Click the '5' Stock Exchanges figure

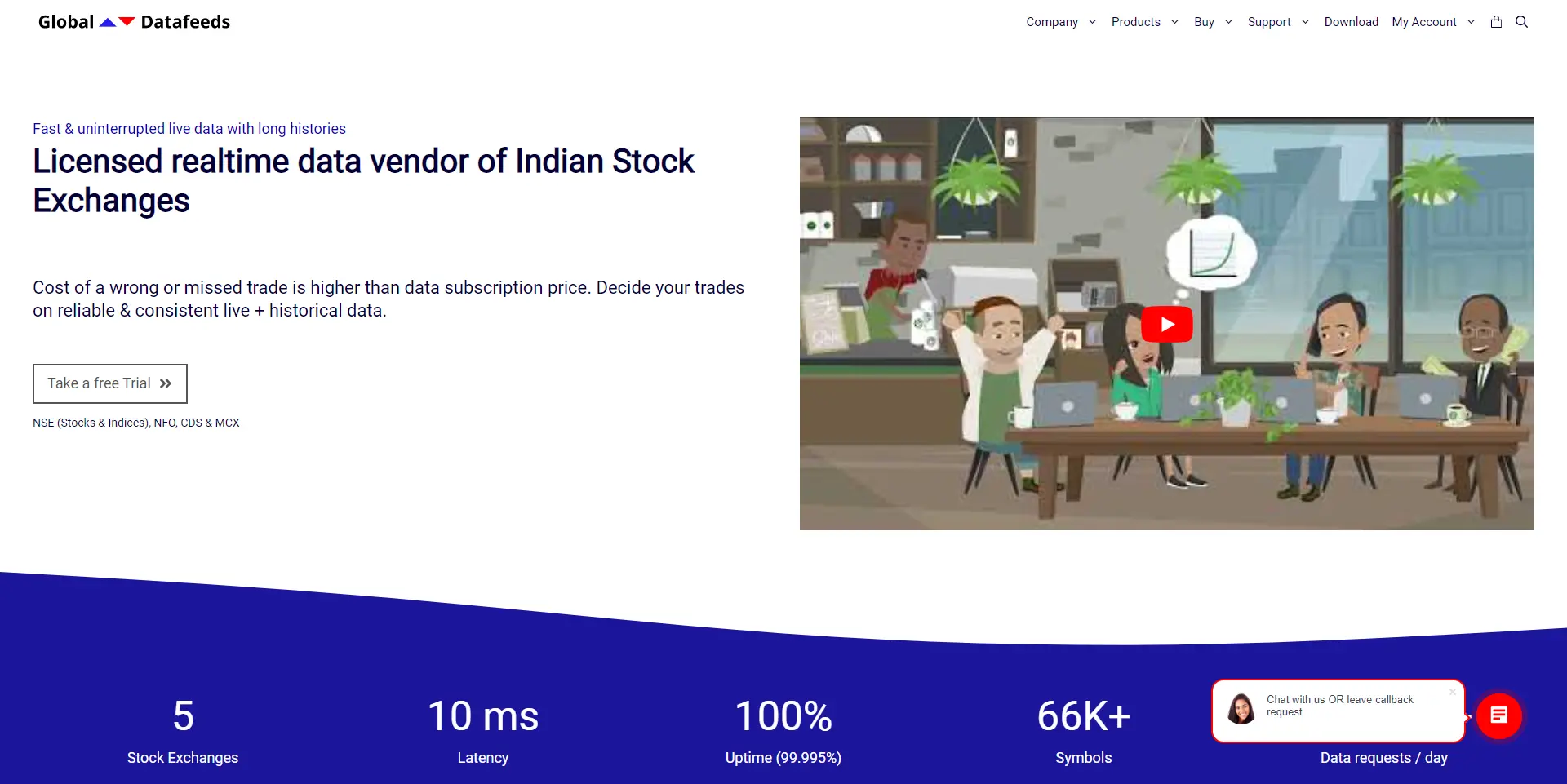tap(183, 716)
